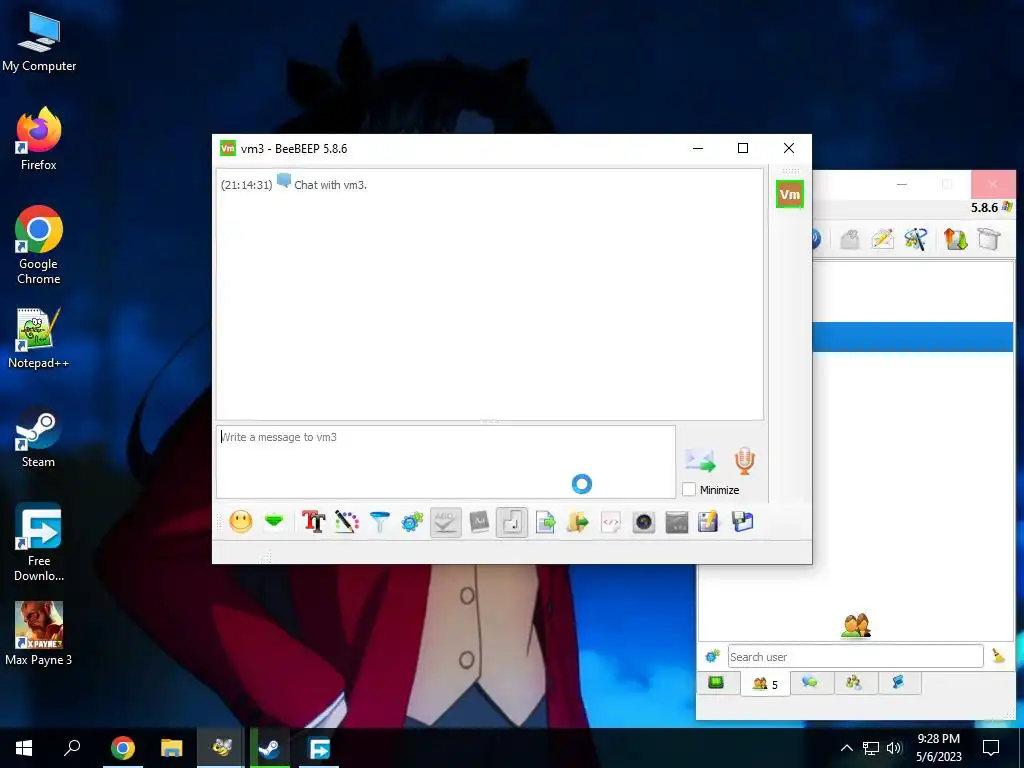Click the floppy disk with pencil icon
1024x768 pixels.
click(709, 522)
